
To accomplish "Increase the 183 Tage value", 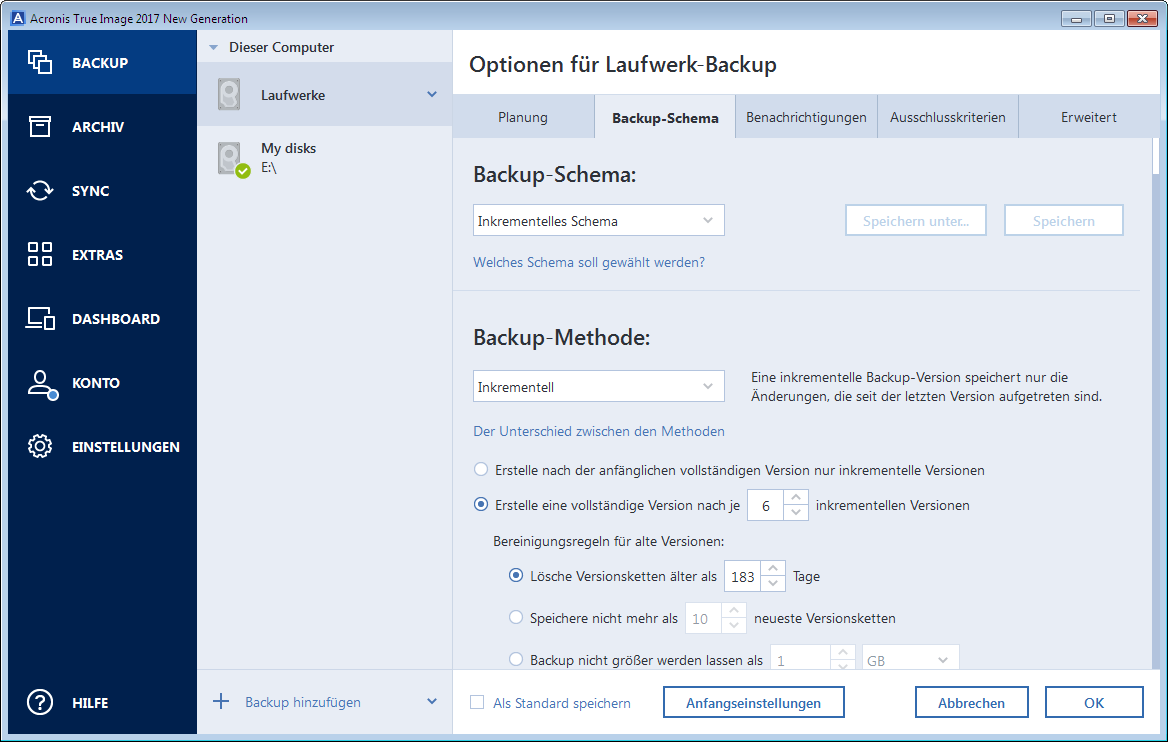I will (773, 568).
